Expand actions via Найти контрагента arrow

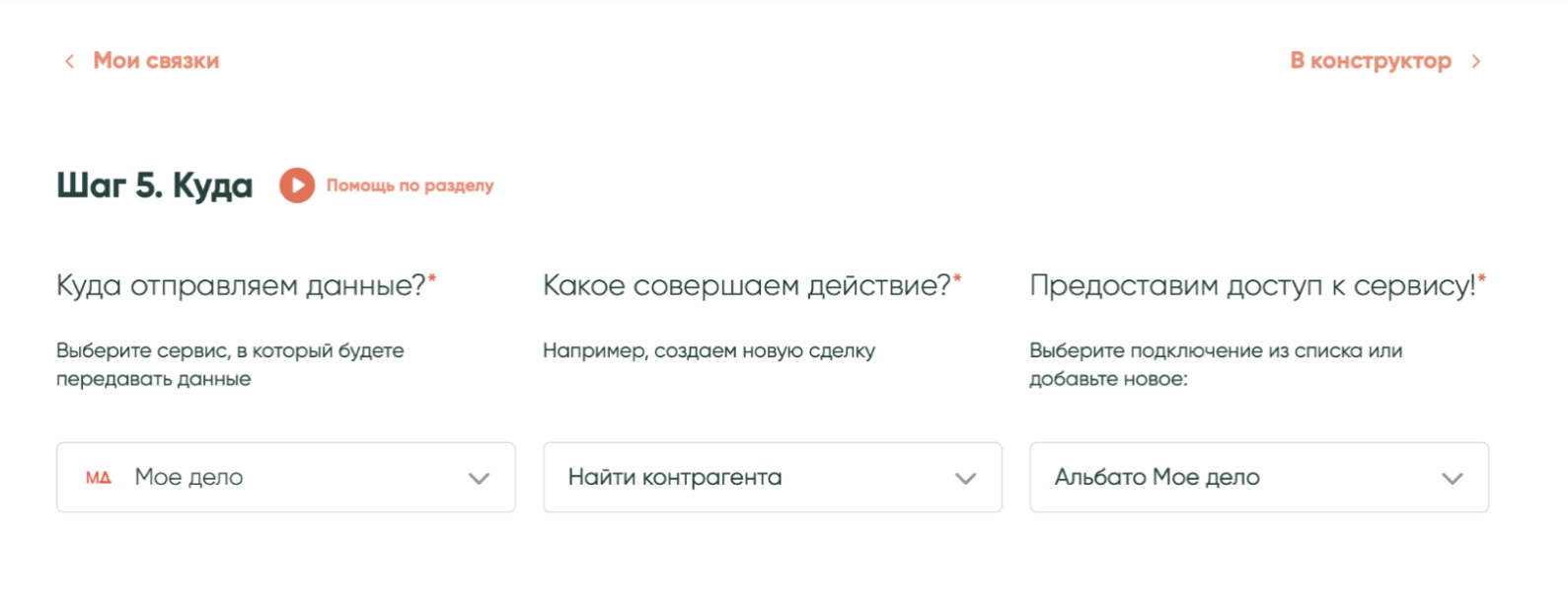965,479
